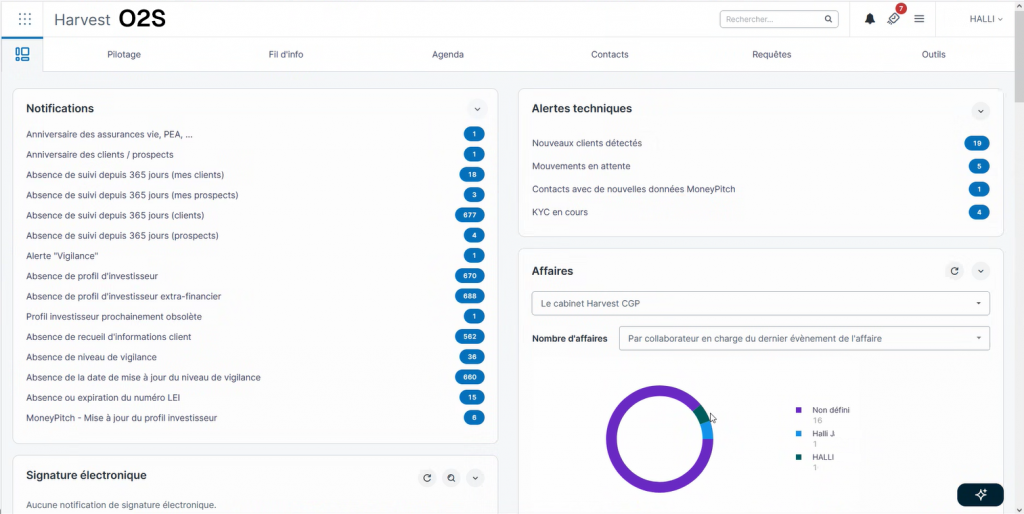Open Absence de profil d'investisseur notification
This screenshot has width=1024, height=514.
click(x=92, y=276)
